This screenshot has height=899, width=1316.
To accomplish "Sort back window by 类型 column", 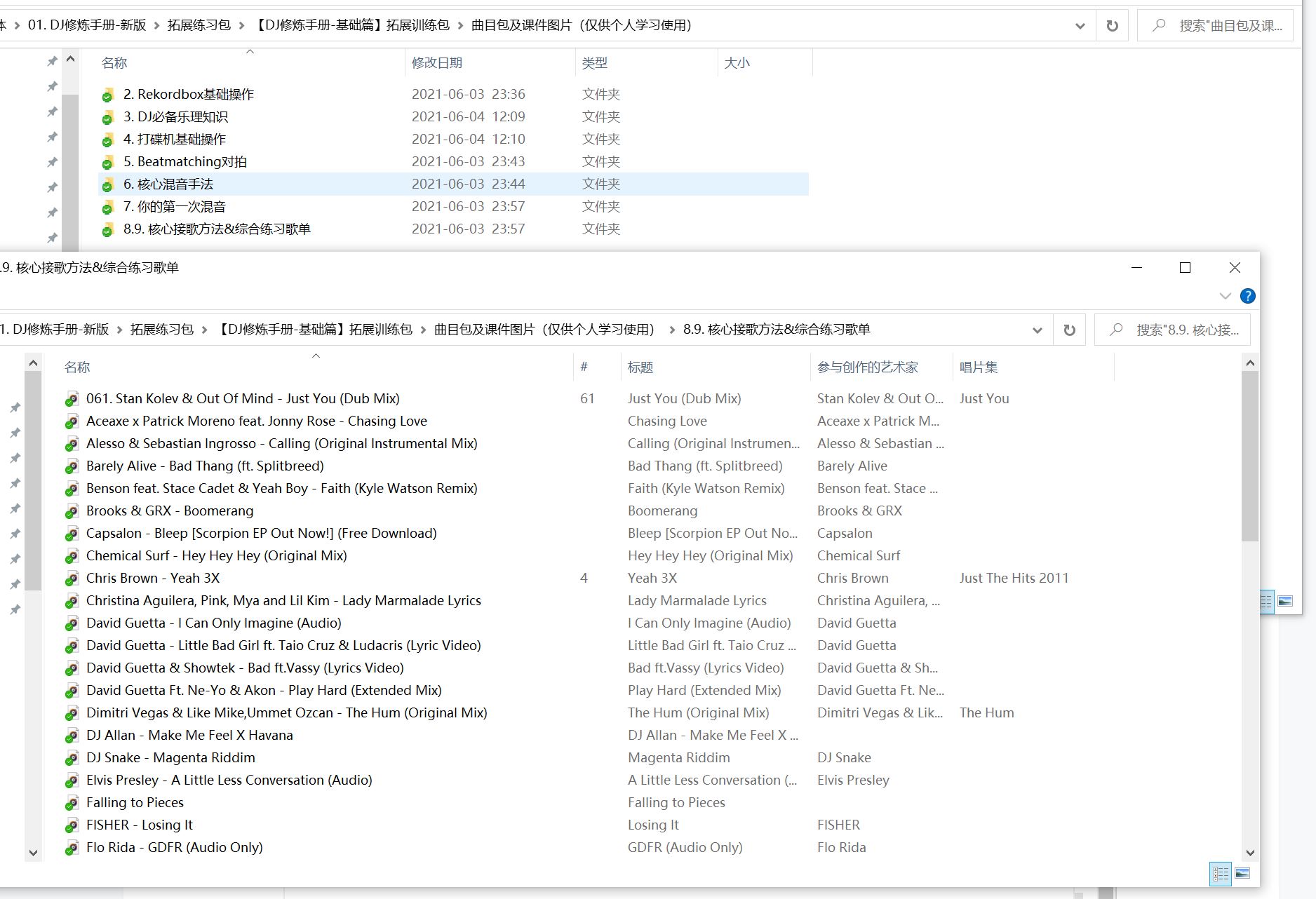I will pyautogui.click(x=646, y=63).
